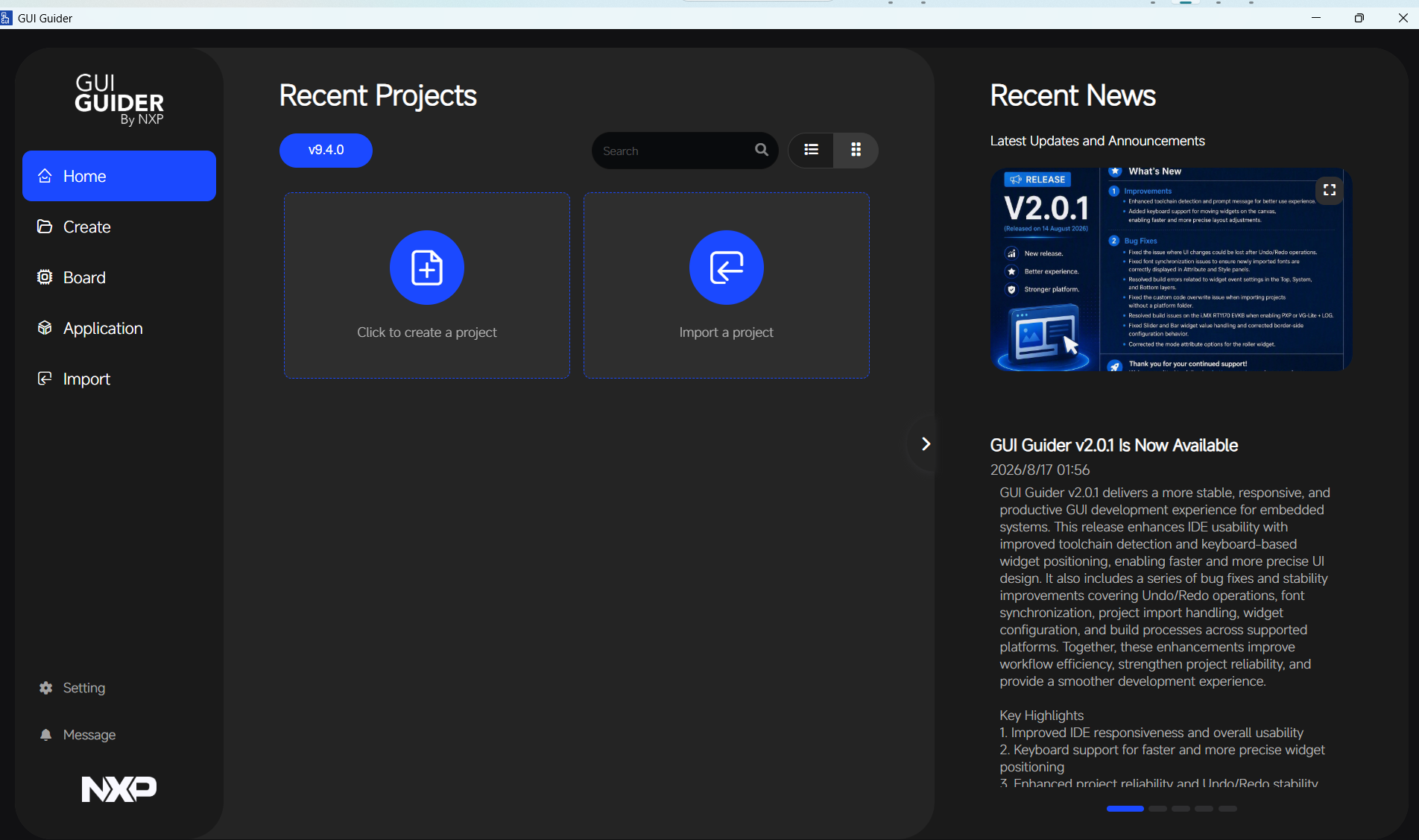The height and width of the screenshot is (840, 1419).
Task: Go to the Import section
Action: click(x=119, y=379)
